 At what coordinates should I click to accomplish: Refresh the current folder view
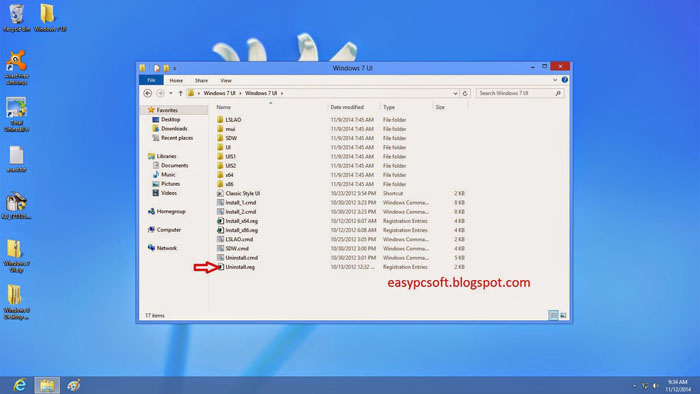click(465, 93)
